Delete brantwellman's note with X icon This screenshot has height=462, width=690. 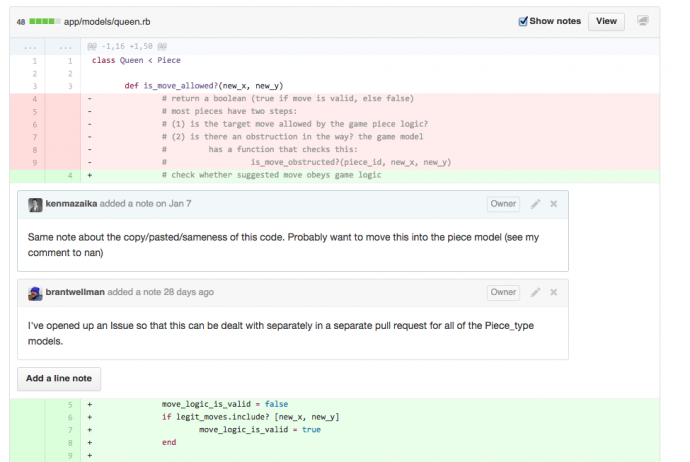[554, 292]
